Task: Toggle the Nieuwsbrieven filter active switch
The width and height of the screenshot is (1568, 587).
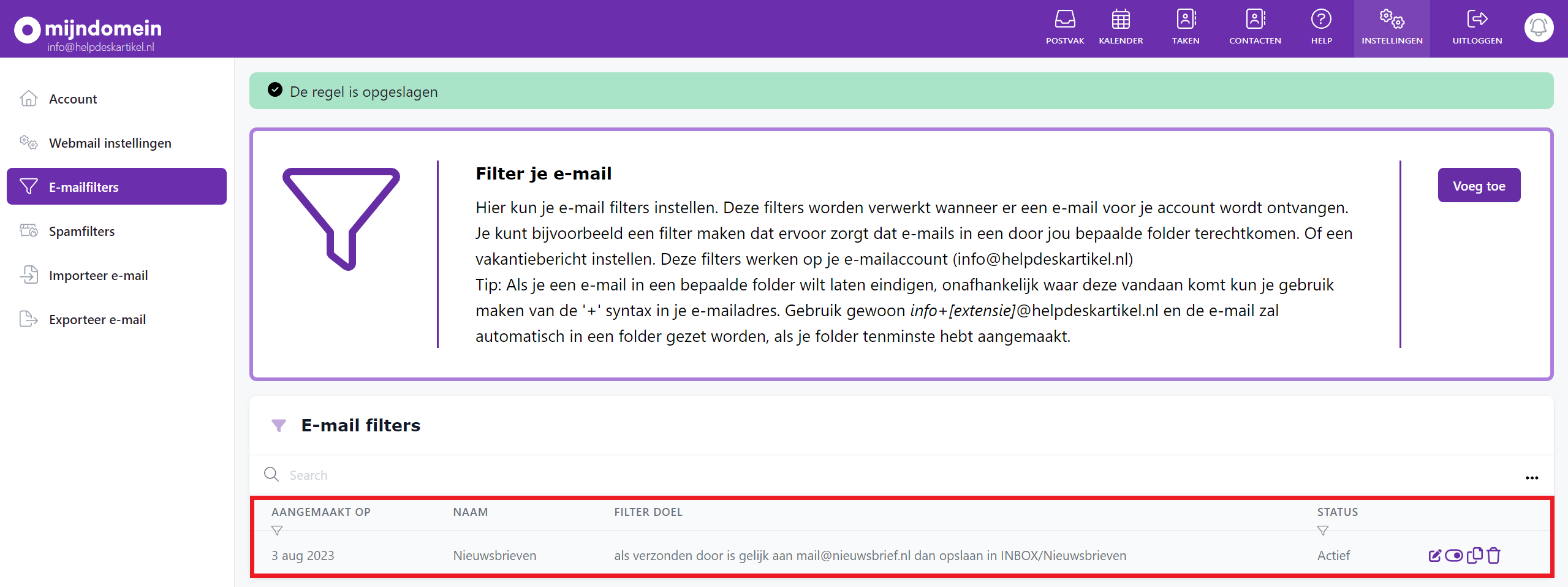Action: (x=1455, y=556)
